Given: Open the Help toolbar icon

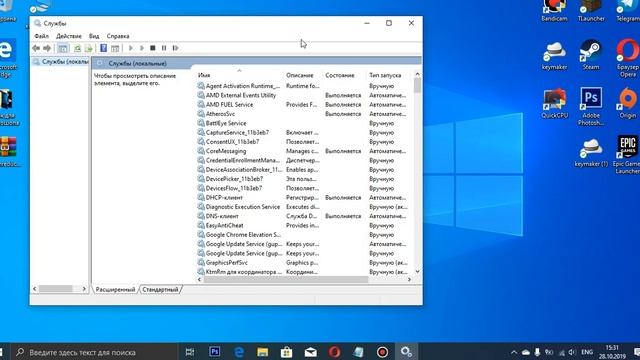Looking at the screenshot, I should (x=103, y=48).
